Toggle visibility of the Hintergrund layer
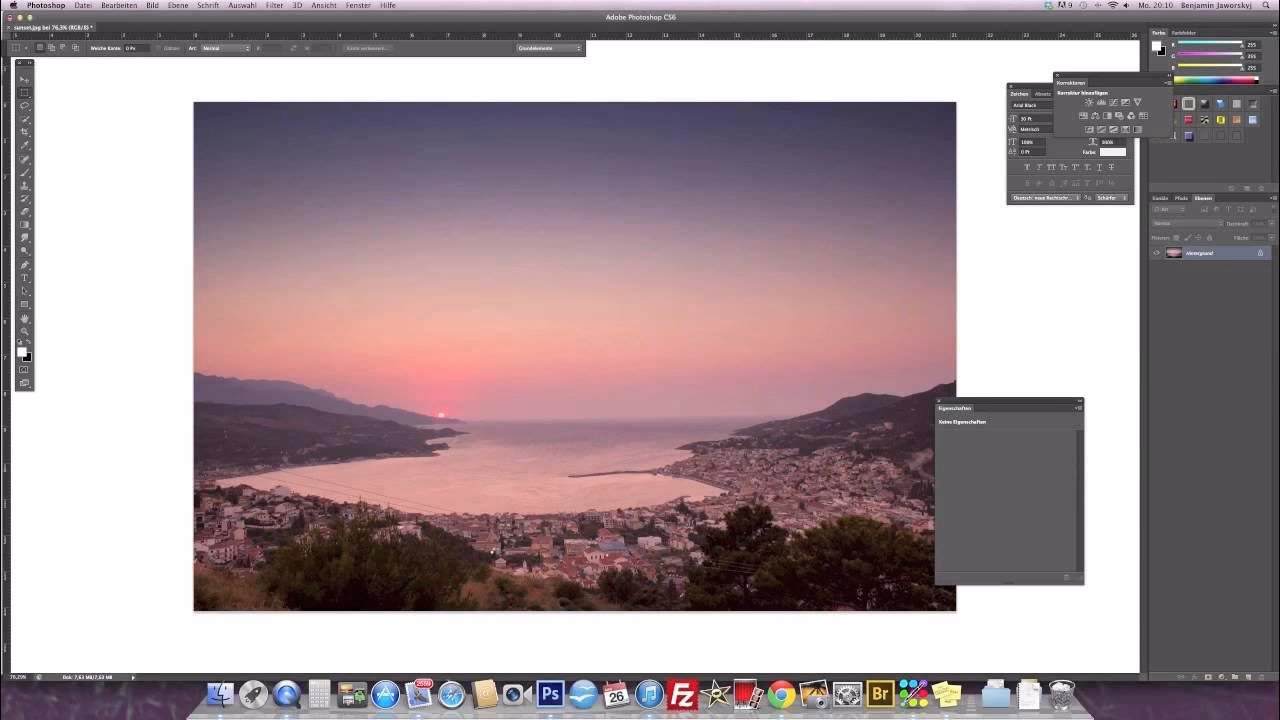 click(x=1157, y=252)
